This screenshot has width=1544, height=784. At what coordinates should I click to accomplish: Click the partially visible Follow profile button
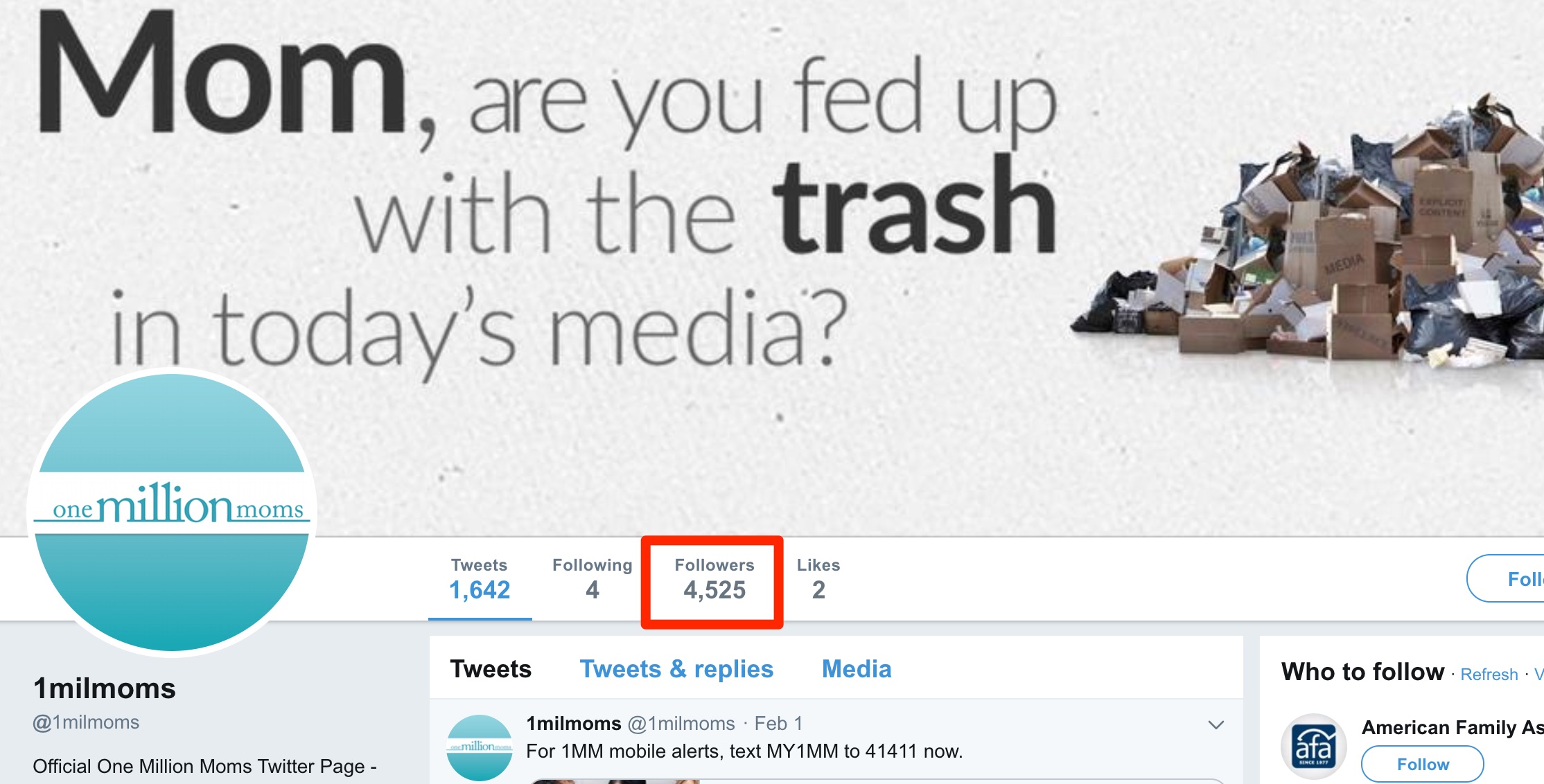click(x=1506, y=578)
